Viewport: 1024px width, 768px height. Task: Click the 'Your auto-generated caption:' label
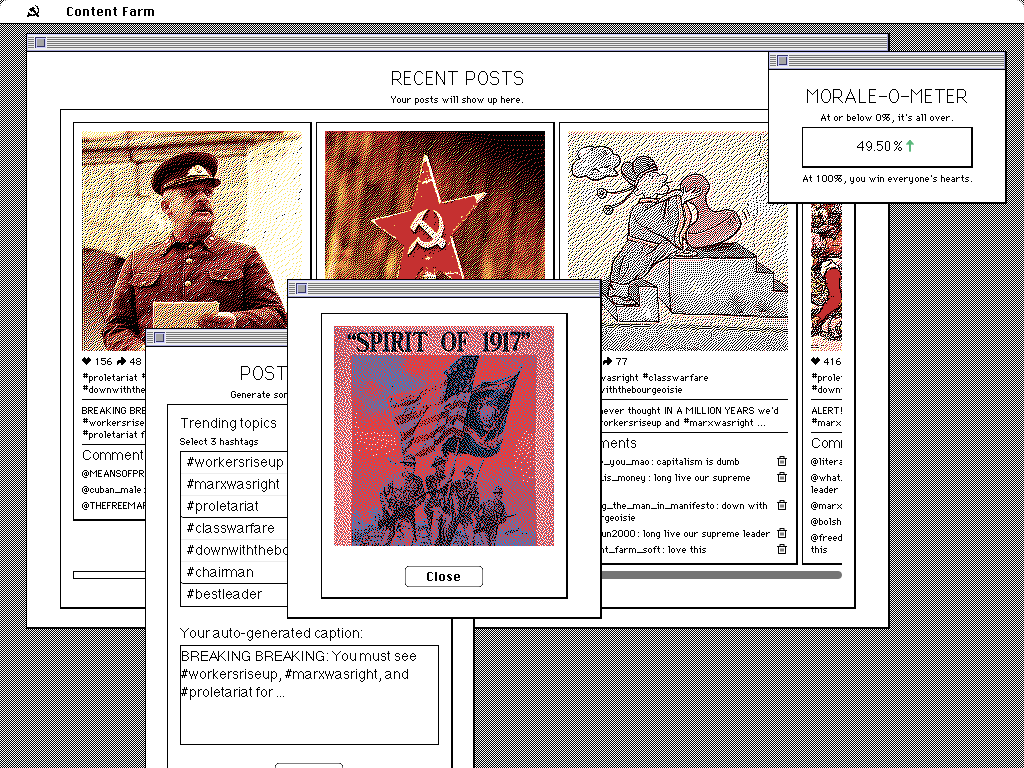[x=271, y=633]
